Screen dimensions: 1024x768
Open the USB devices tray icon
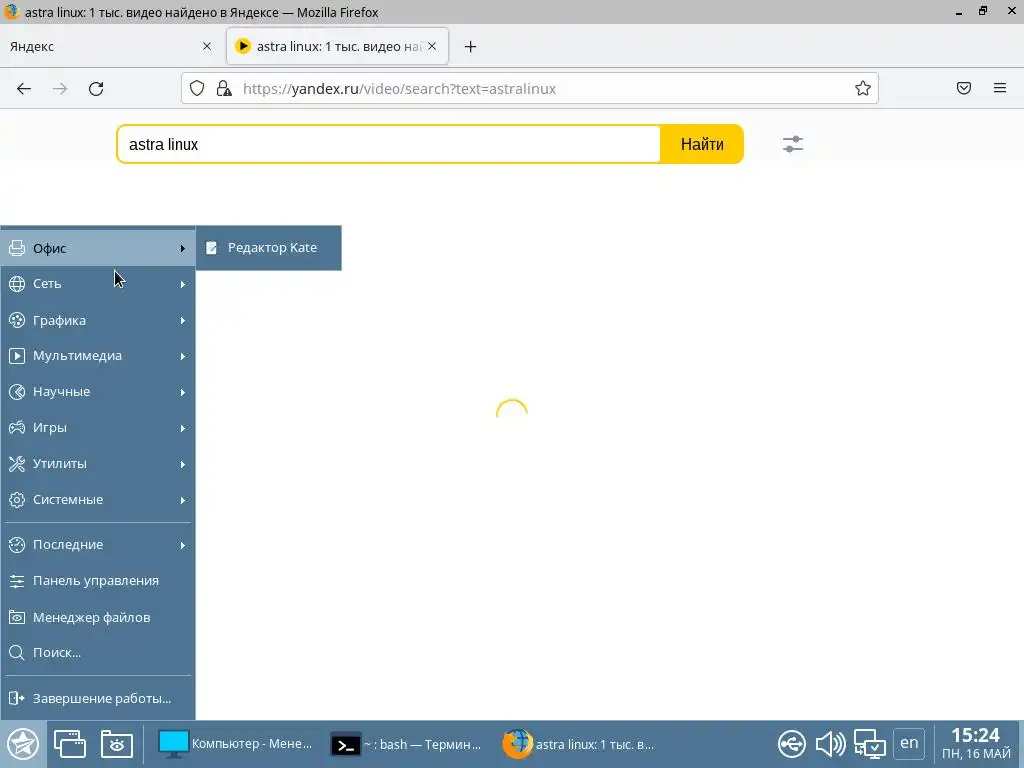point(792,744)
